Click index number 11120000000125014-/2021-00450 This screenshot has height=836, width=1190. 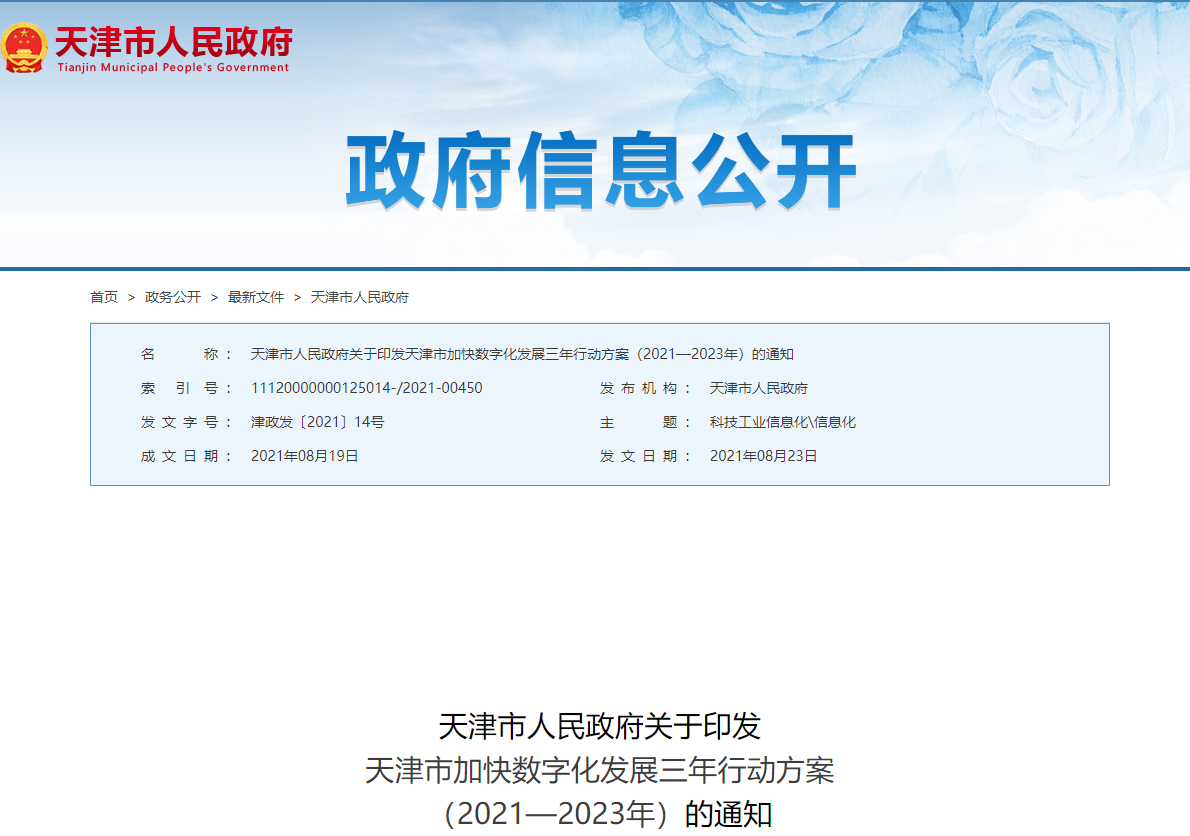click(366, 388)
